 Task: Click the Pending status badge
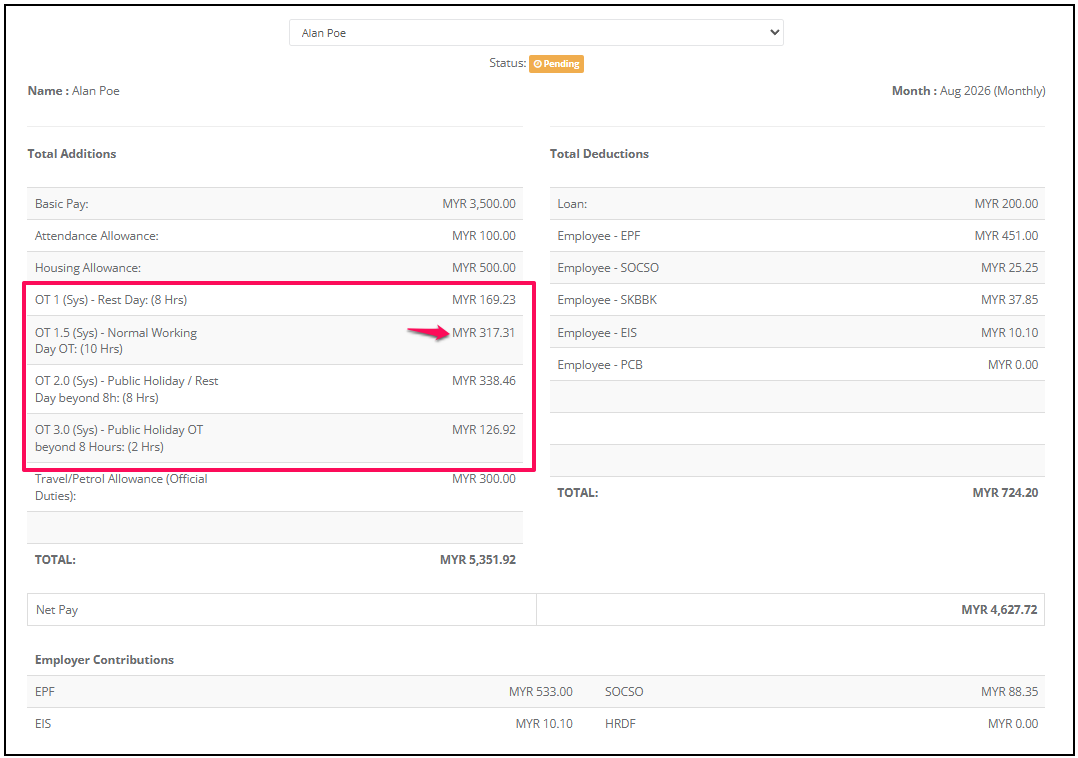(x=556, y=64)
